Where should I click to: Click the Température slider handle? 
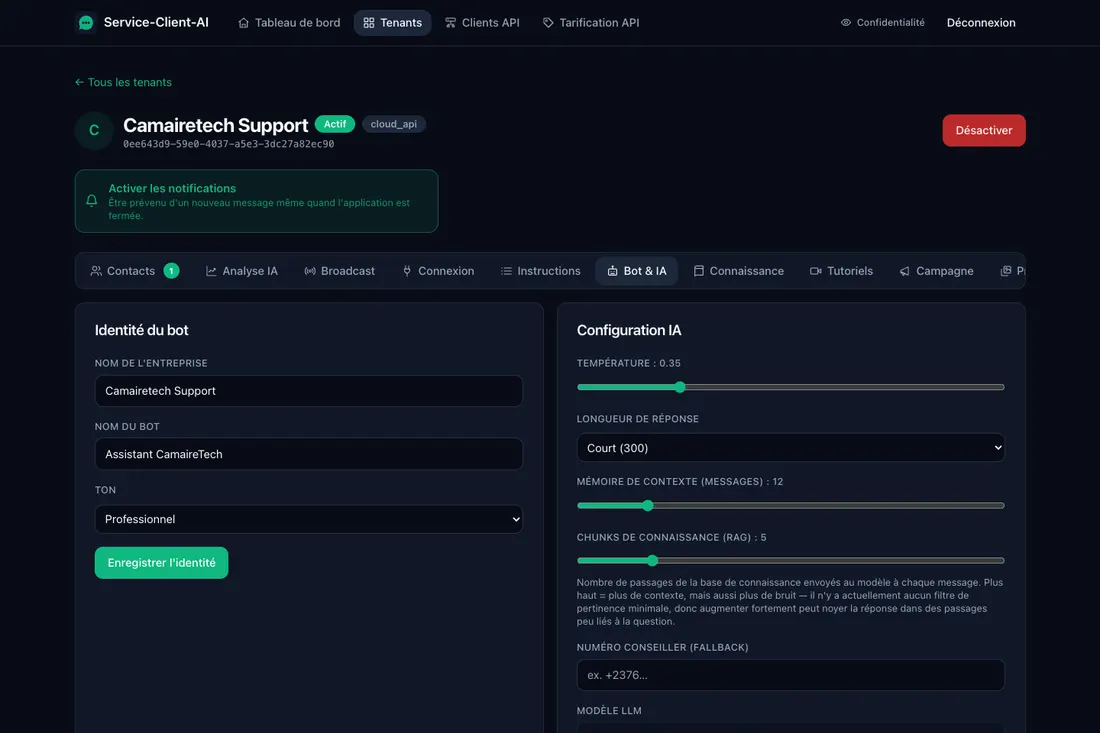point(680,387)
